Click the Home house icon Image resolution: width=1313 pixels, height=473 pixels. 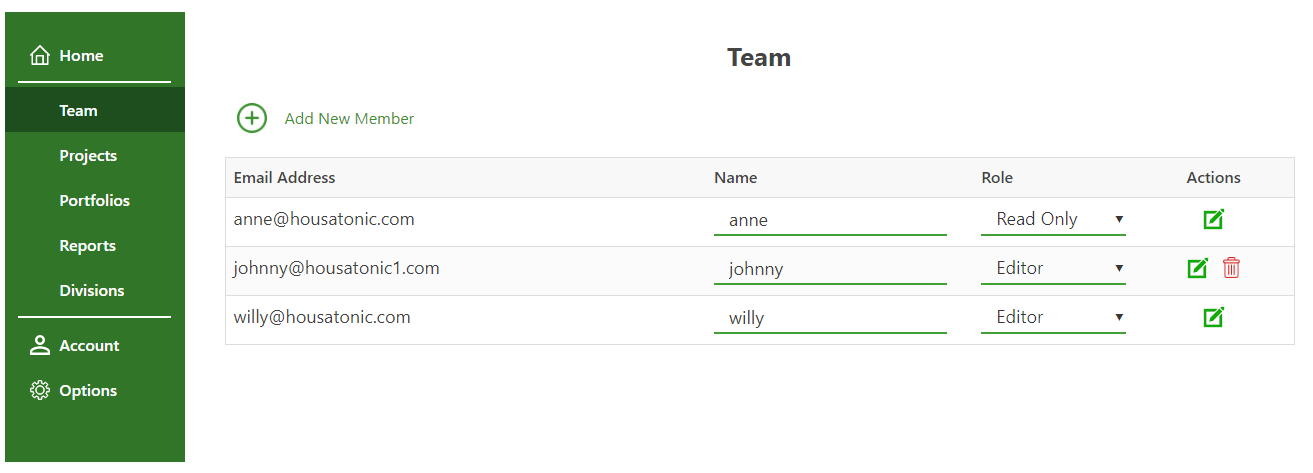(x=40, y=56)
